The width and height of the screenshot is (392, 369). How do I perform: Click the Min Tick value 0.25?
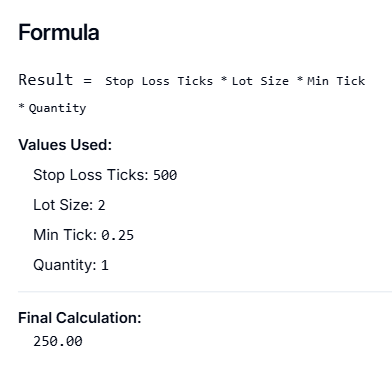point(117,235)
